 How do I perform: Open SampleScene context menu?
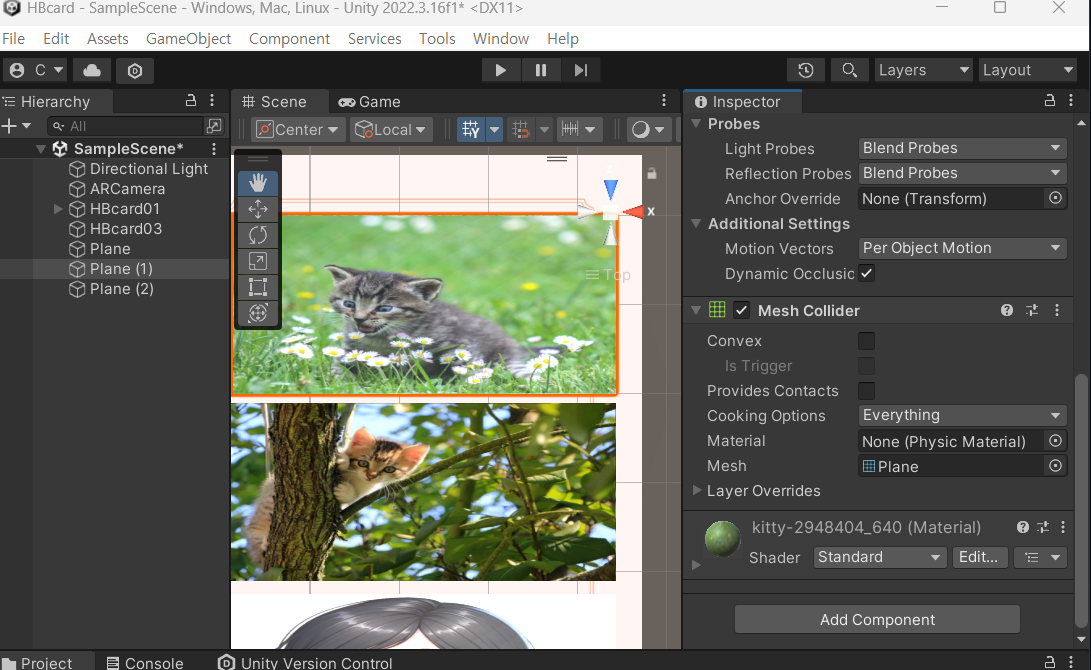tap(214, 149)
